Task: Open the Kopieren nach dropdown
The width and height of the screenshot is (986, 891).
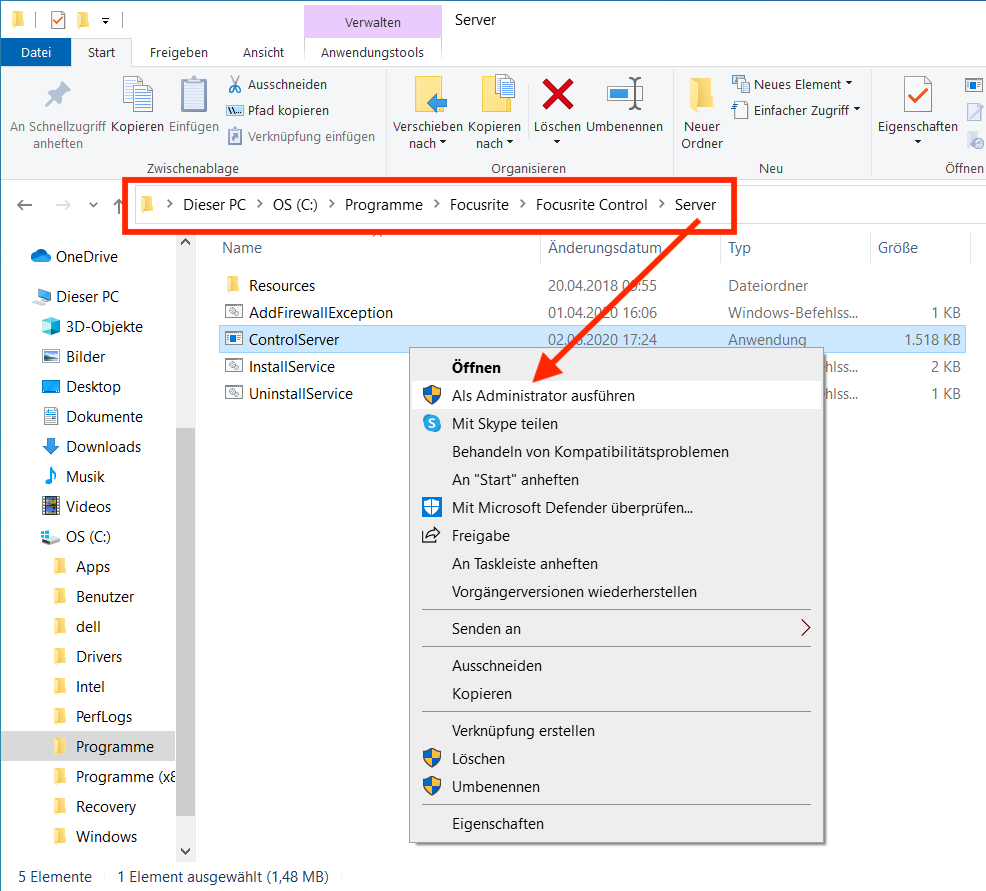Action: pos(495,143)
